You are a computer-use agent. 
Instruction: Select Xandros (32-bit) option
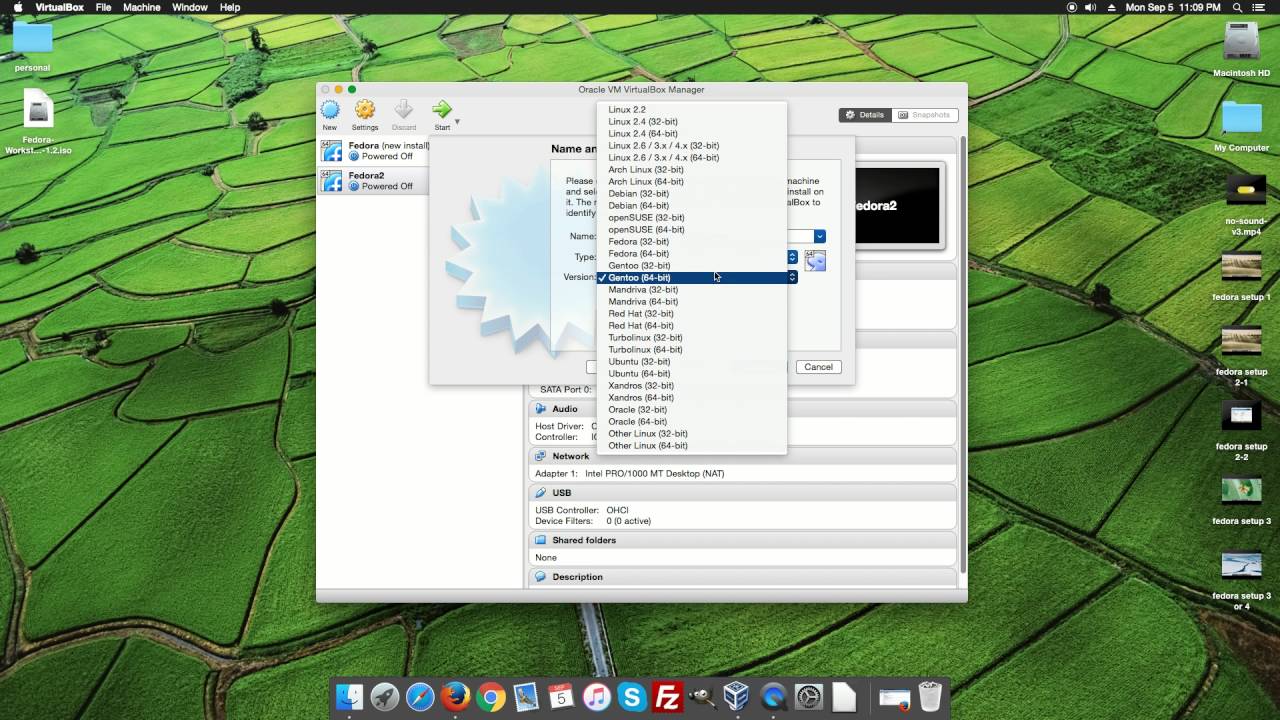click(x=691, y=385)
